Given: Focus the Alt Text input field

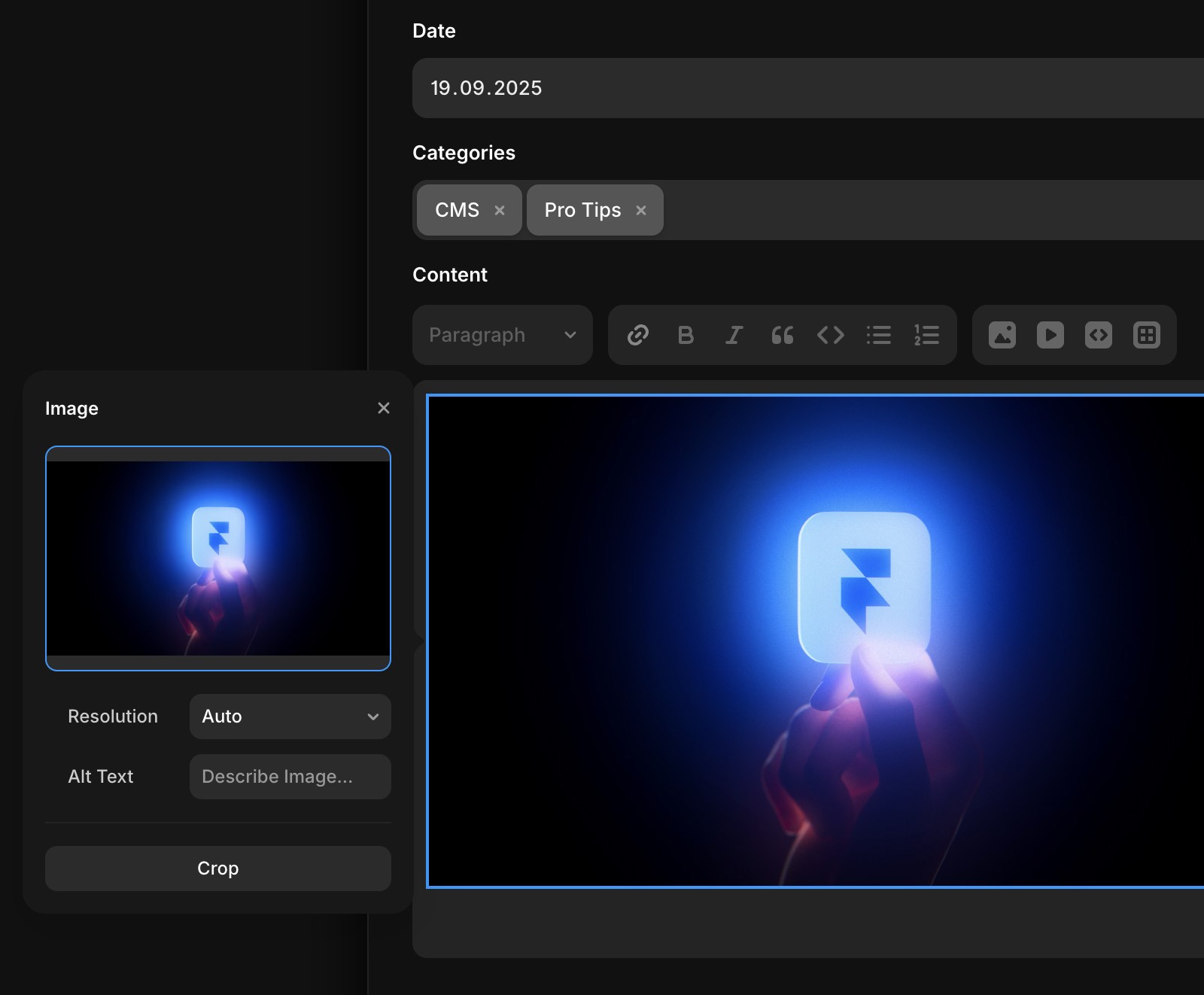Looking at the screenshot, I should (x=290, y=777).
